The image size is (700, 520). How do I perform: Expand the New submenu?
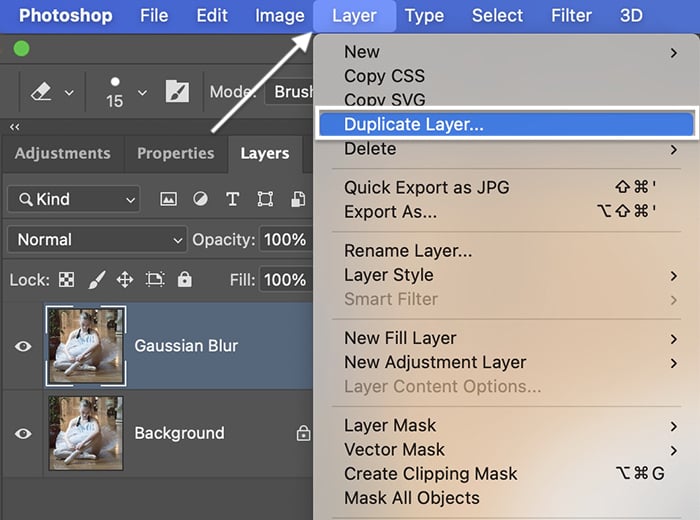506,52
